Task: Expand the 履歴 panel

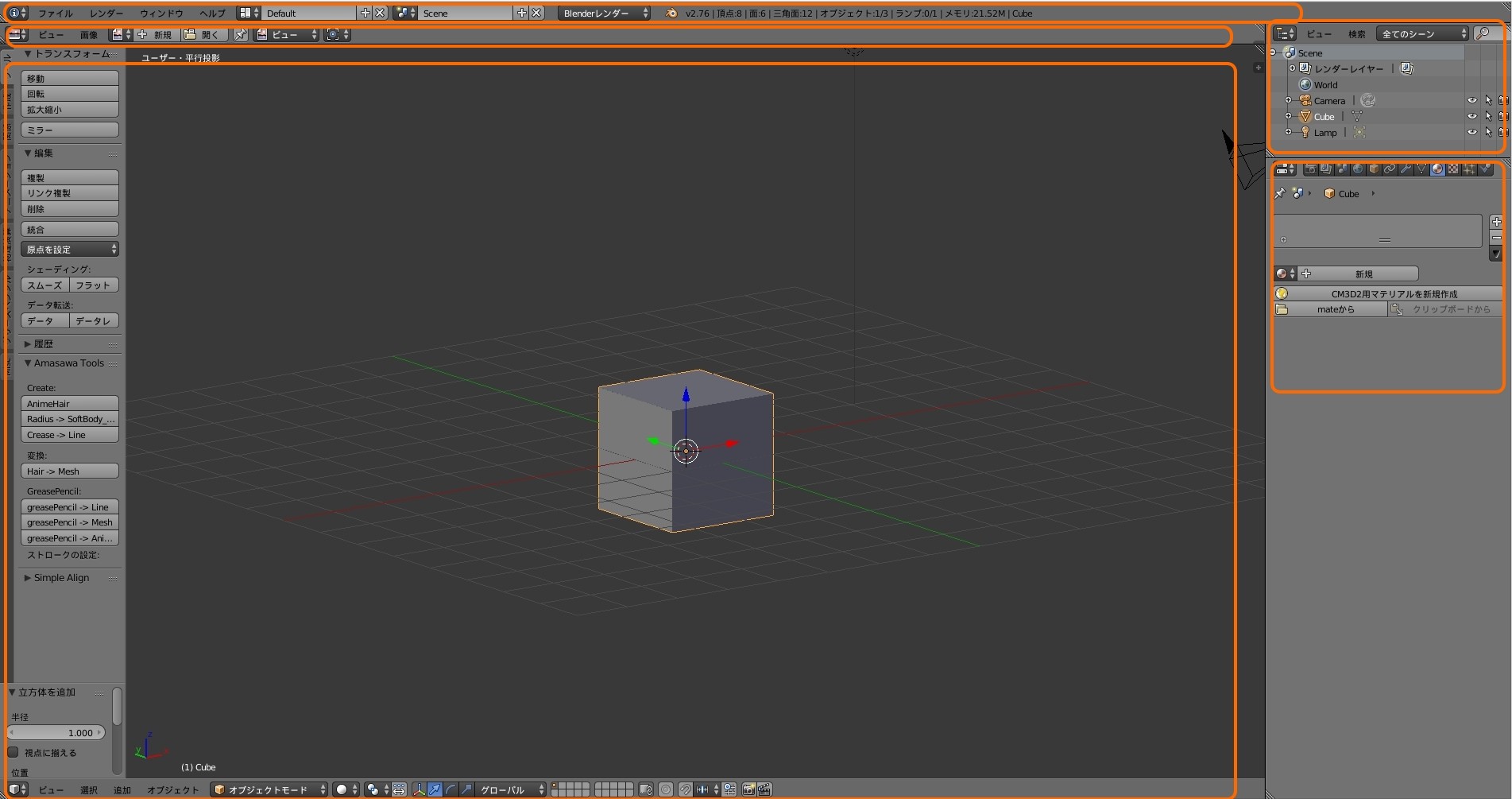Action: point(28,344)
